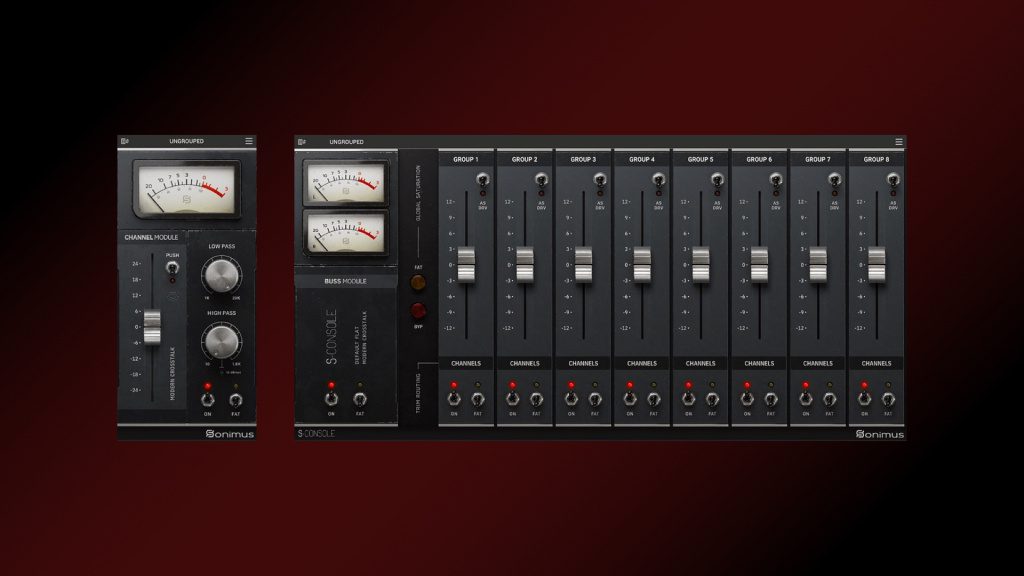Toggle the FAT switch of Group 4
This screenshot has height=576, width=1024.
(654, 398)
